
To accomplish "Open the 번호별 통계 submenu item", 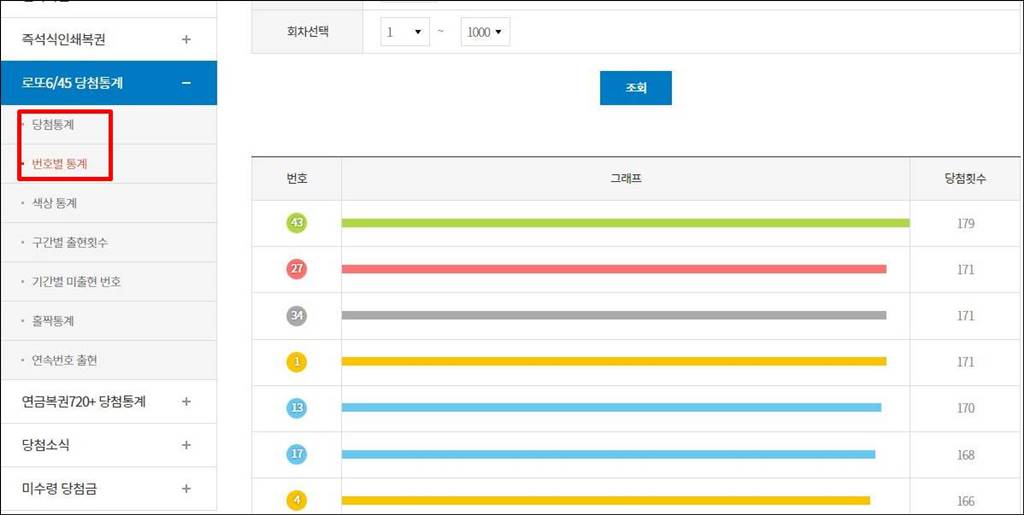I will [x=59, y=164].
